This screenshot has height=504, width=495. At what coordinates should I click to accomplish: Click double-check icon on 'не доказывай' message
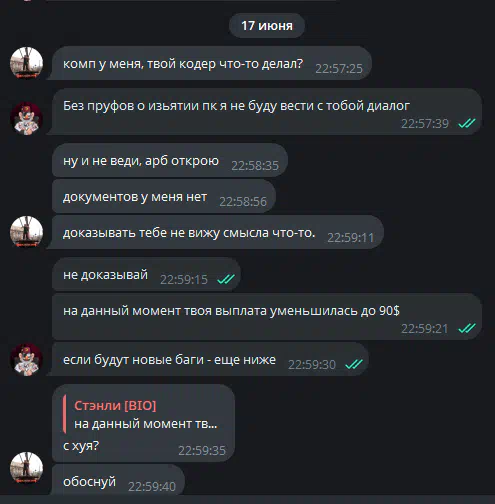click(226, 279)
